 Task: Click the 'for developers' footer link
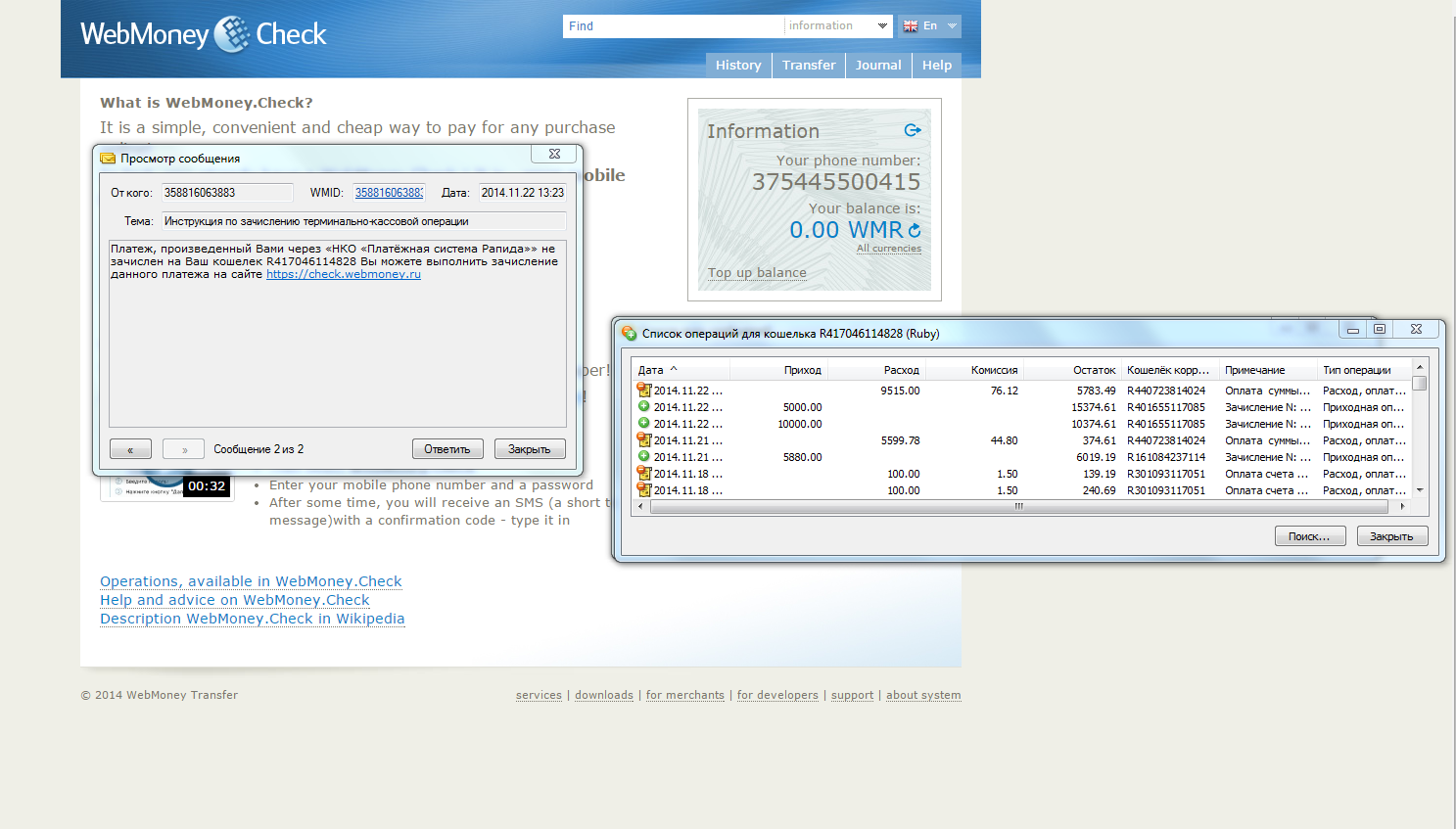777,695
